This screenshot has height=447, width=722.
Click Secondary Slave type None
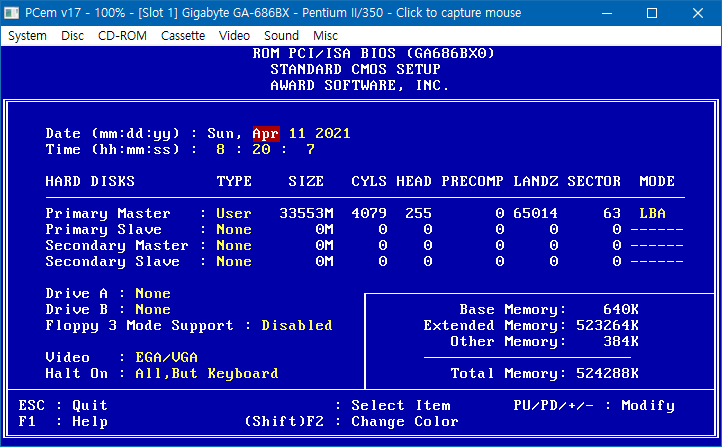pyautogui.click(x=234, y=261)
